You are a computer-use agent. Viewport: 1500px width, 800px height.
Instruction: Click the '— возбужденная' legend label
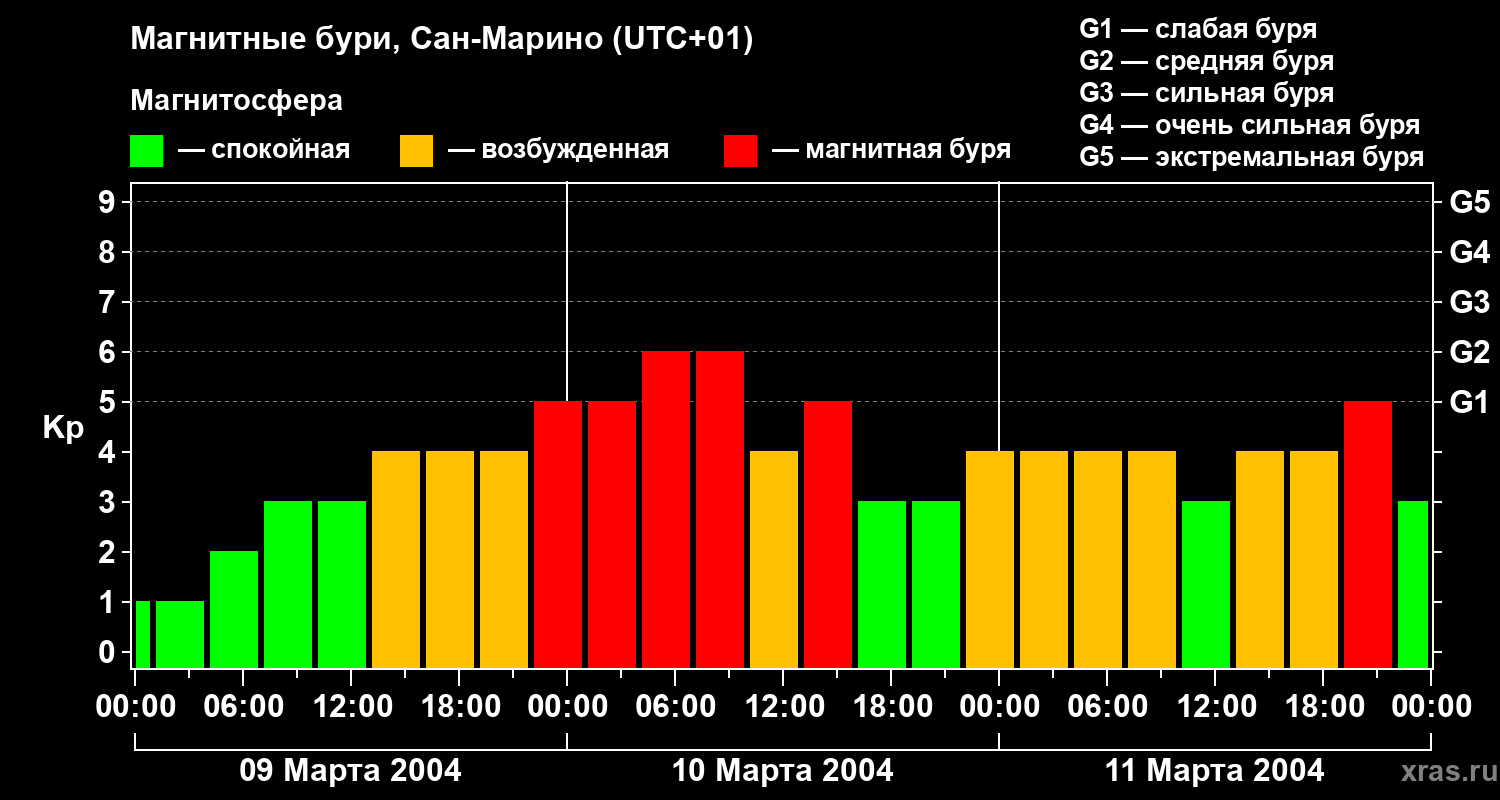coord(558,150)
